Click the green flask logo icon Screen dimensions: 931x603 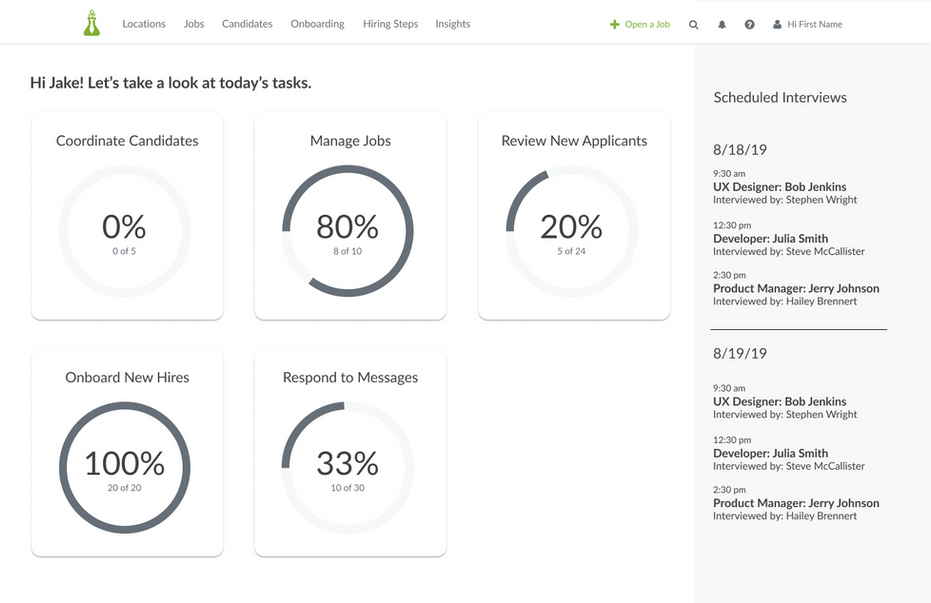click(92, 23)
